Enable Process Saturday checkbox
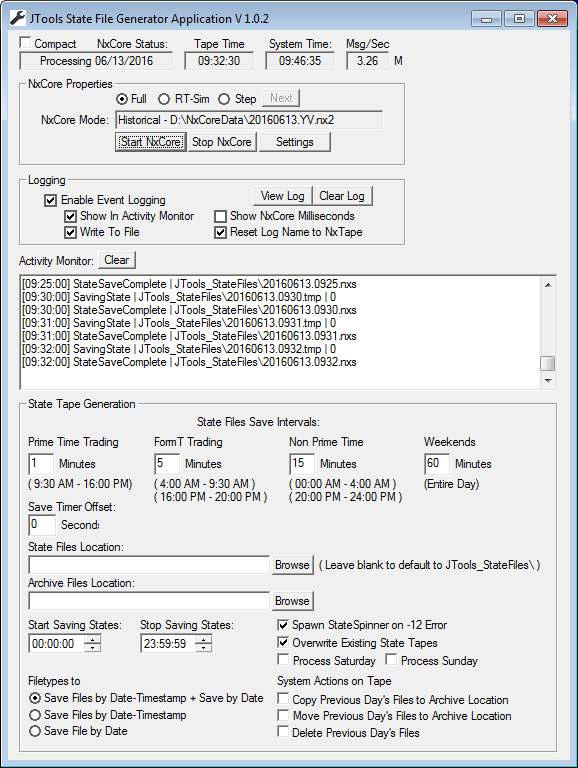 coord(283,660)
